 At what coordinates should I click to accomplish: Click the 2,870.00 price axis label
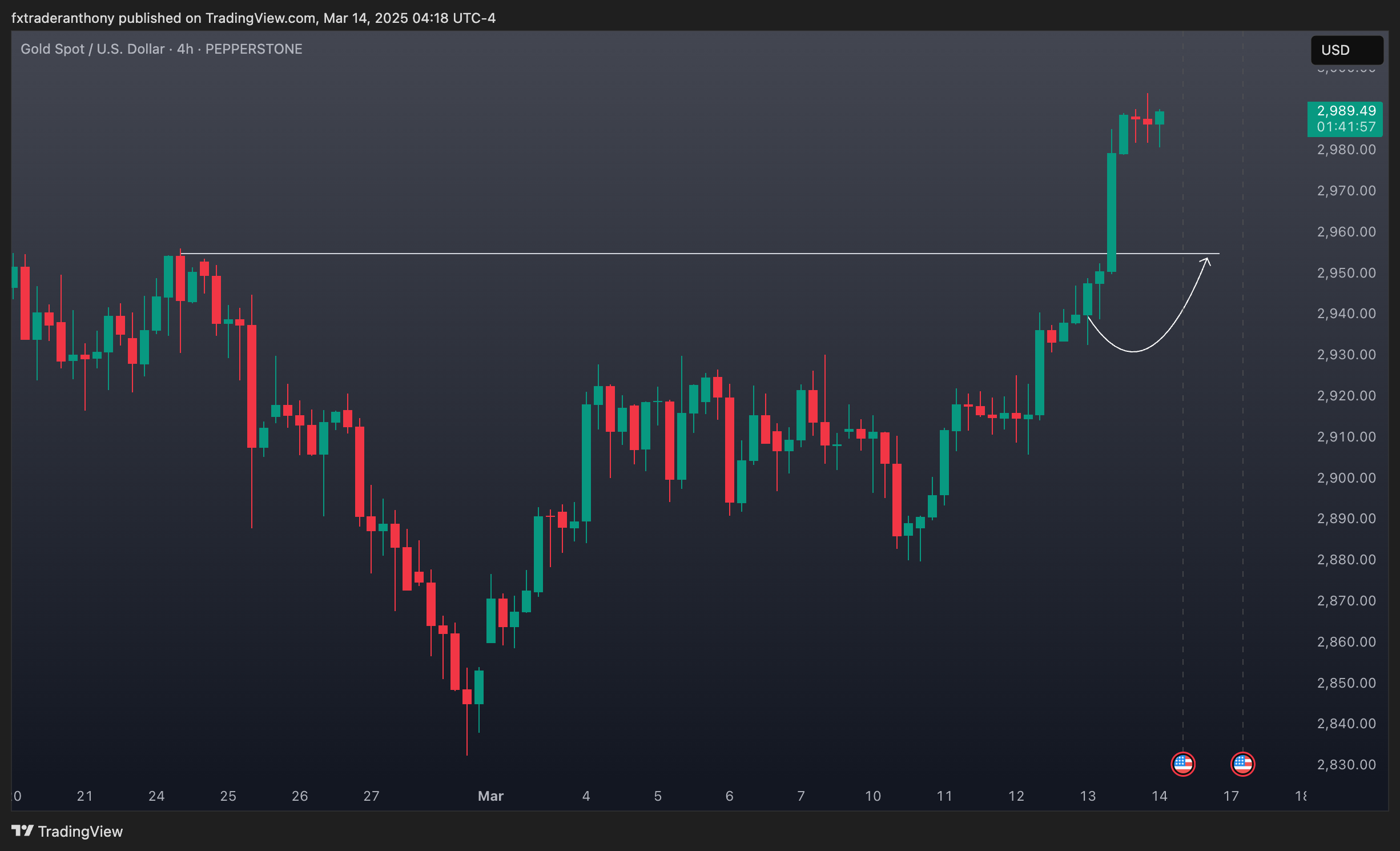point(1346,601)
